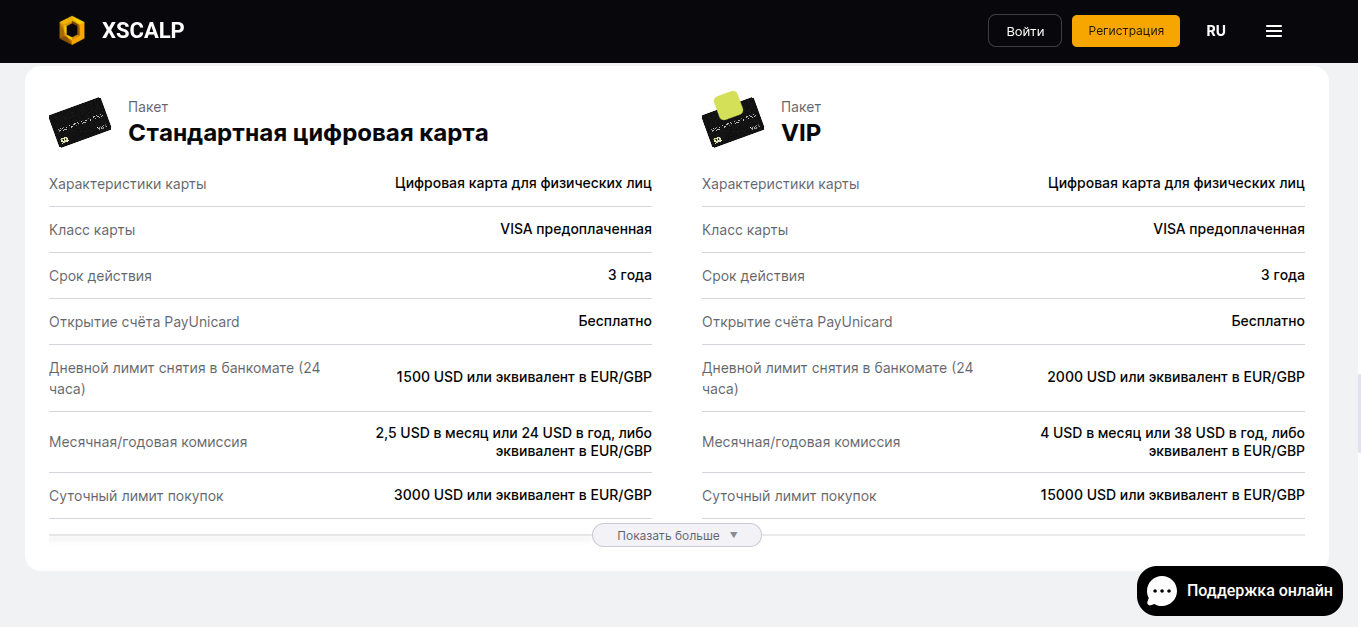This screenshot has height=627, width=1361.
Task: Click the page scrollbar on the right edge
Action: pyautogui.click(x=1356, y=400)
